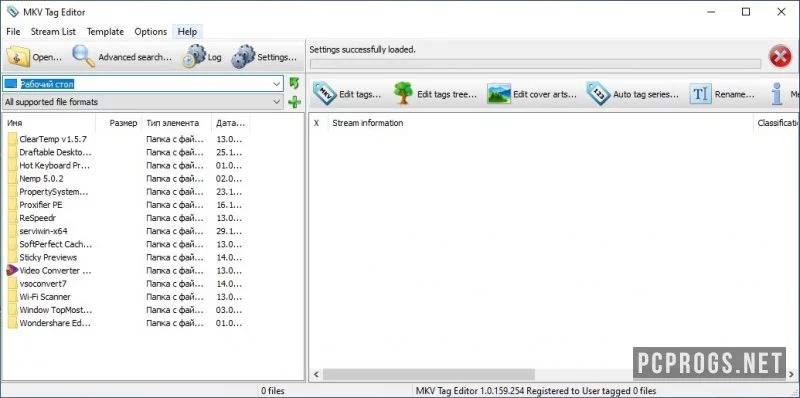This screenshot has width=800, height=398.
Task: Select the Window TopMost... row name
Action: click(56, 310)
